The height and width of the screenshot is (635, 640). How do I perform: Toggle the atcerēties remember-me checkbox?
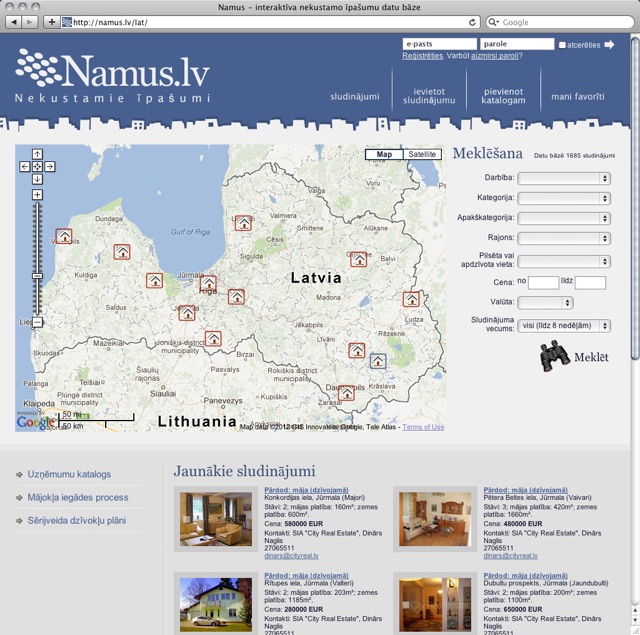[x=562, y=45]
